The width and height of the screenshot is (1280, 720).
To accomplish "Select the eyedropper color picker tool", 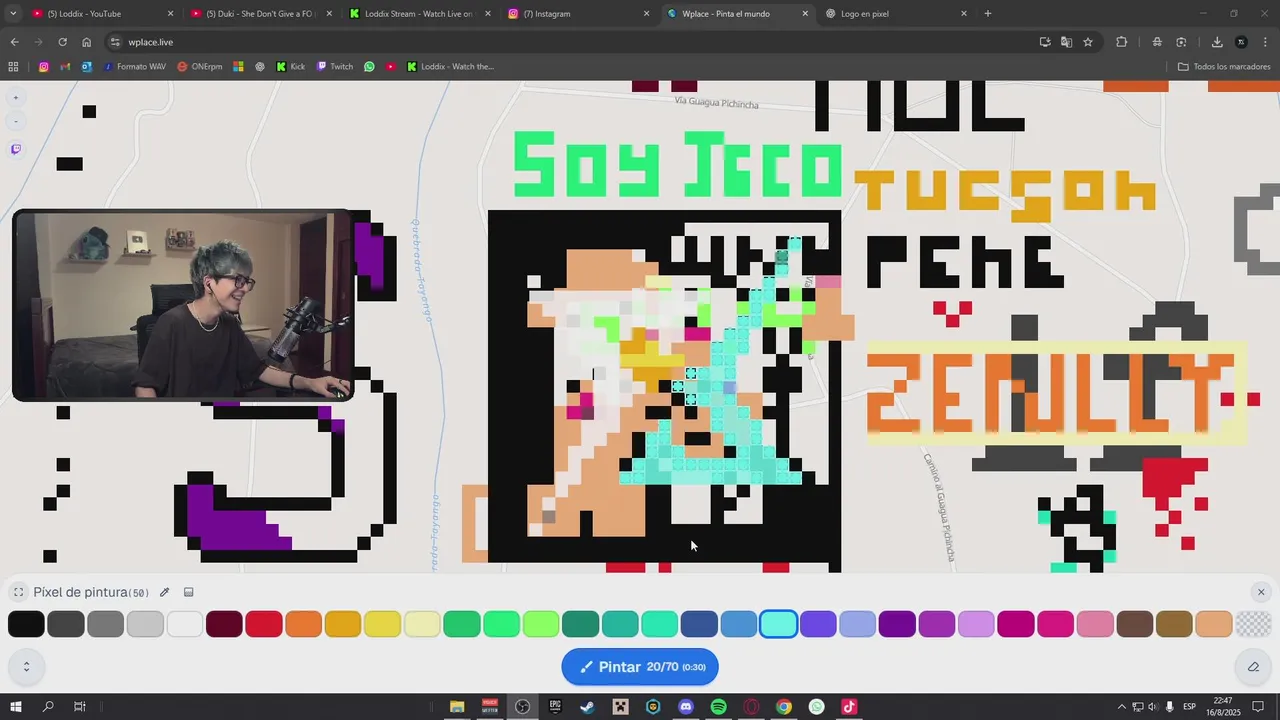I will pos(165,592).
